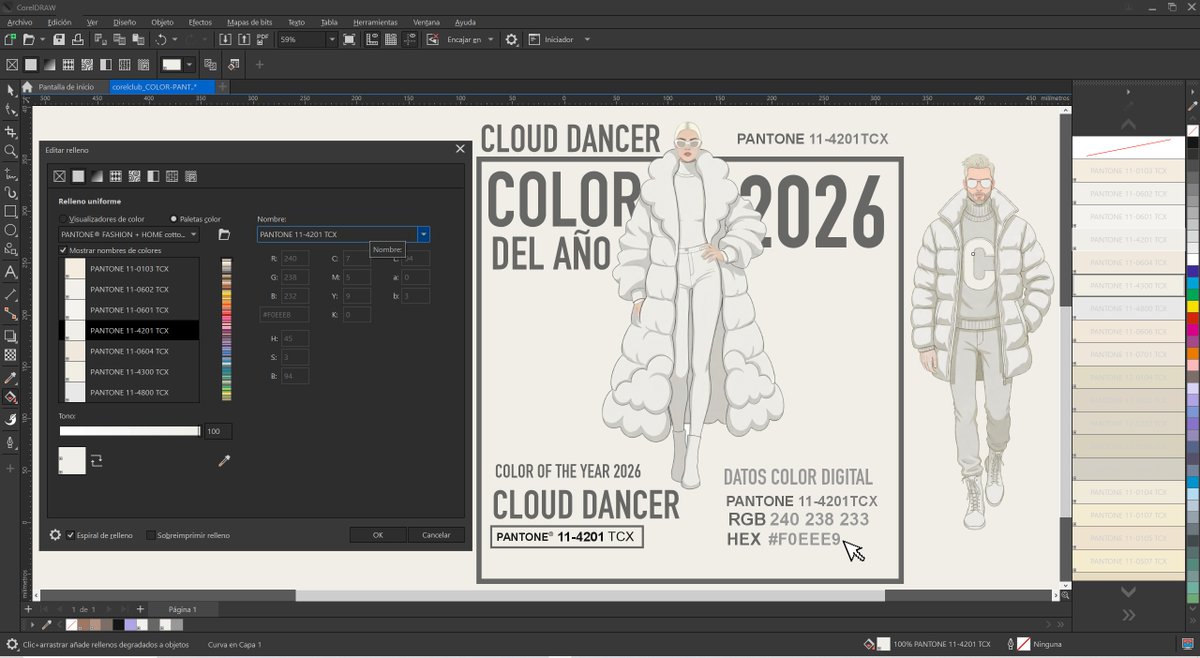Expand the Iniciador dropdown
The width and height of the screenshot is (1200, 658).
587,39
